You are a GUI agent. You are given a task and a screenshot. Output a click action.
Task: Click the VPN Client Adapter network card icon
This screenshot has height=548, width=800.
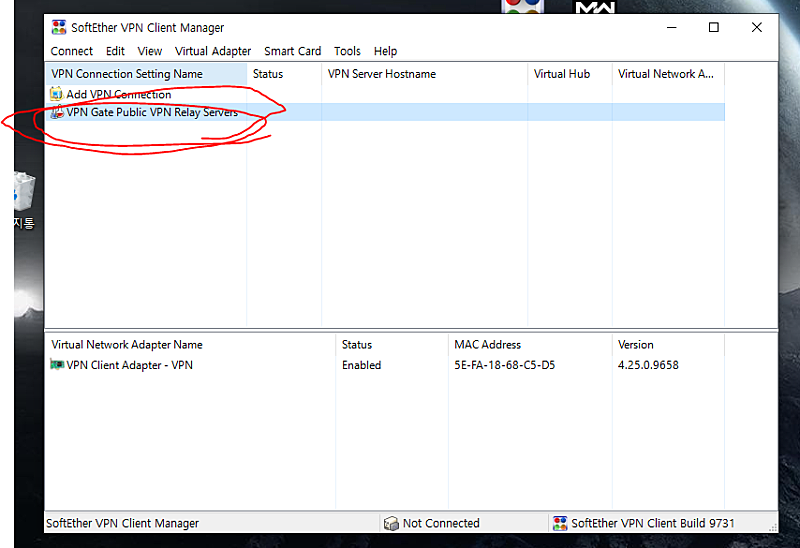pos(57,364)
